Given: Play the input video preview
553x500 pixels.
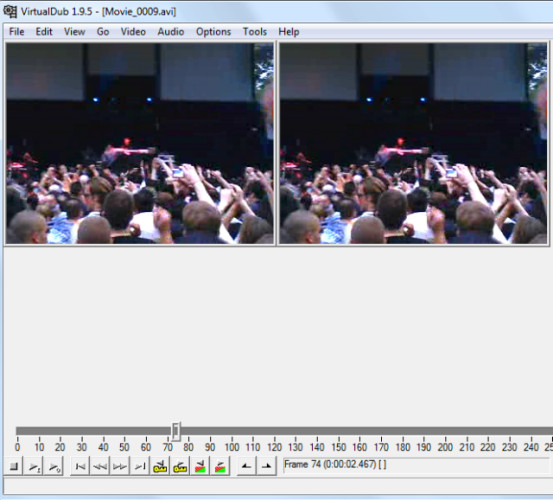Looking at the screenshot, I should click(x=34, y=466).
